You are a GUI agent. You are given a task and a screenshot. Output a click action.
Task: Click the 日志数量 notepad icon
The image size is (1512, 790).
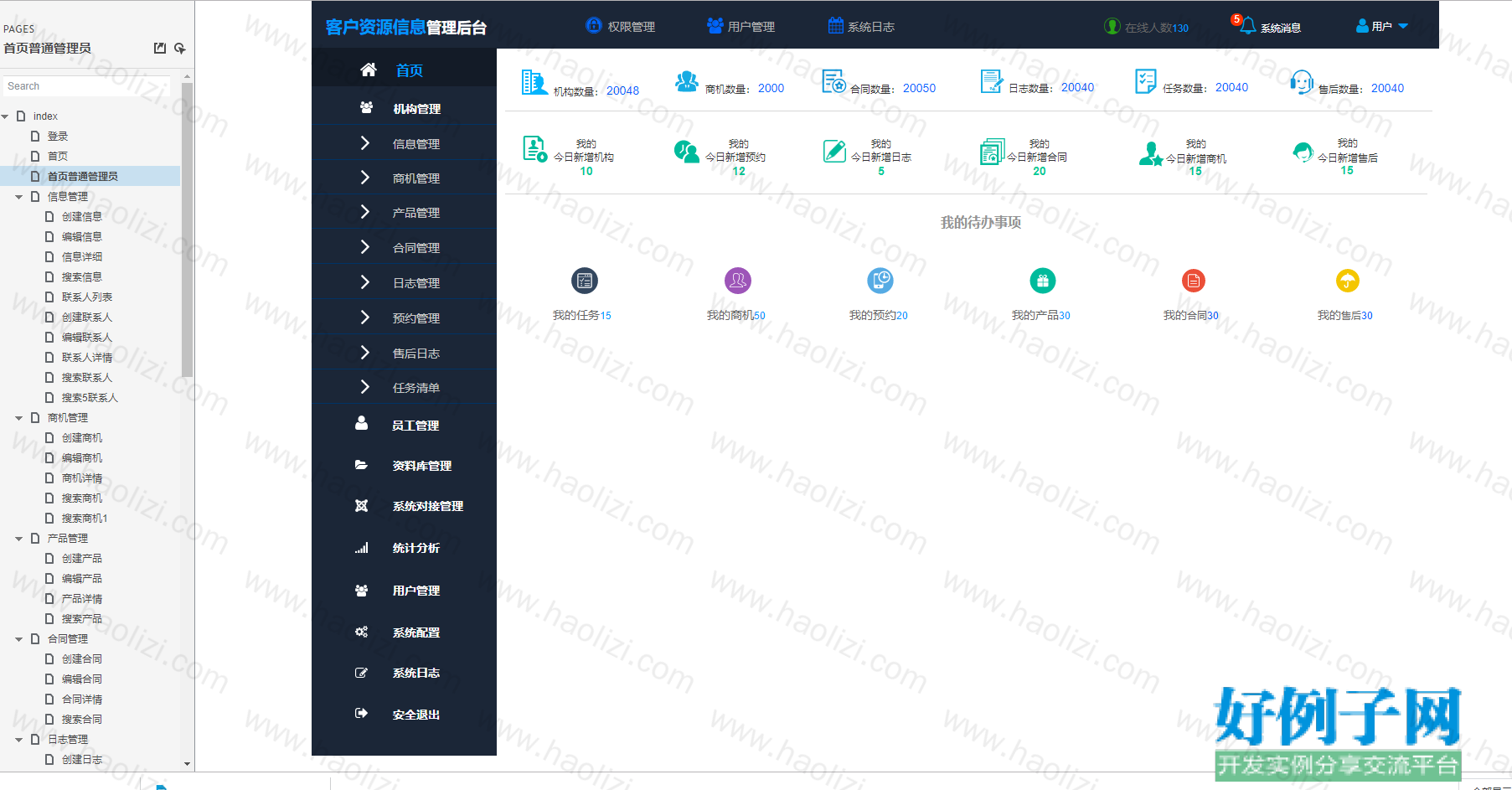tap(992, 81)
